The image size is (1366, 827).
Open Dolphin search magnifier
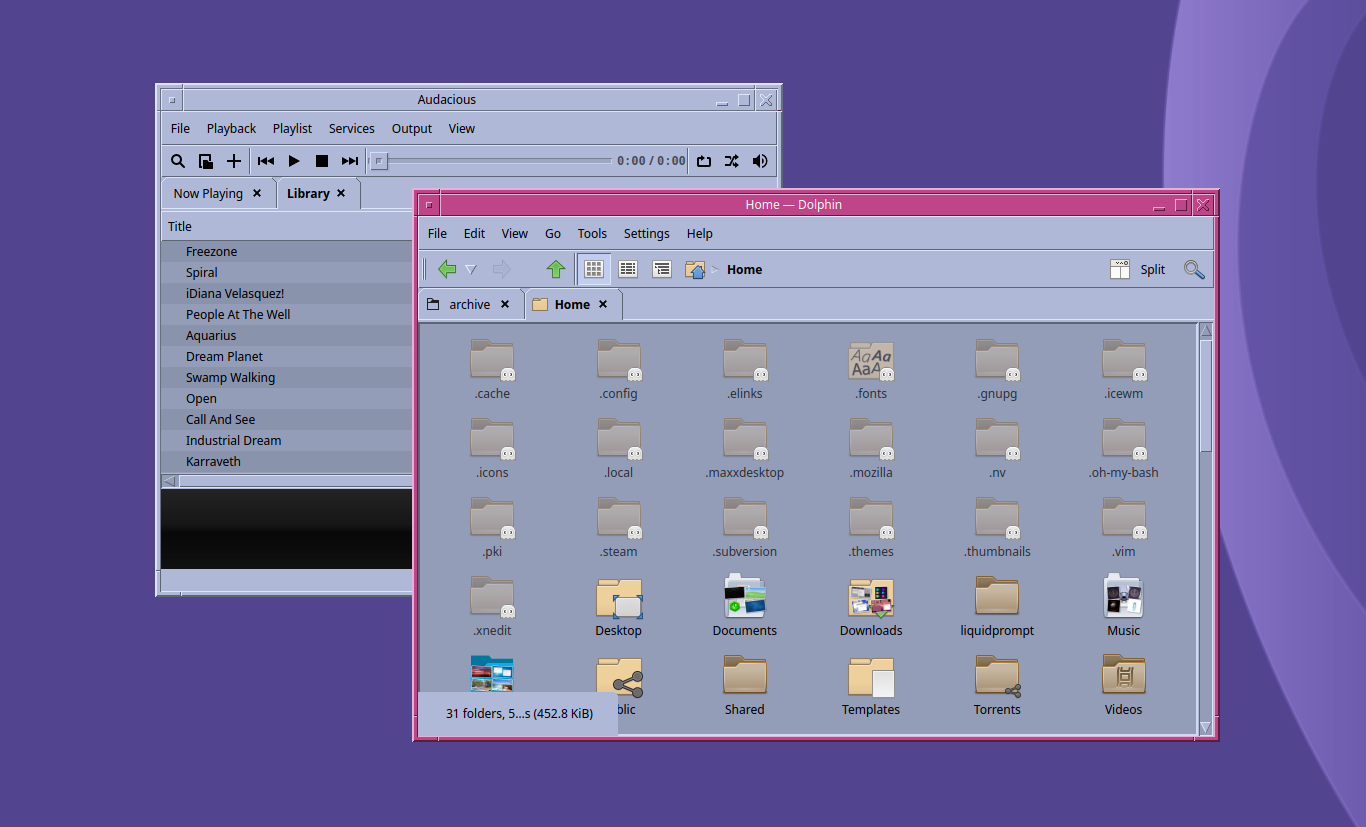(x=1194, y=270)
